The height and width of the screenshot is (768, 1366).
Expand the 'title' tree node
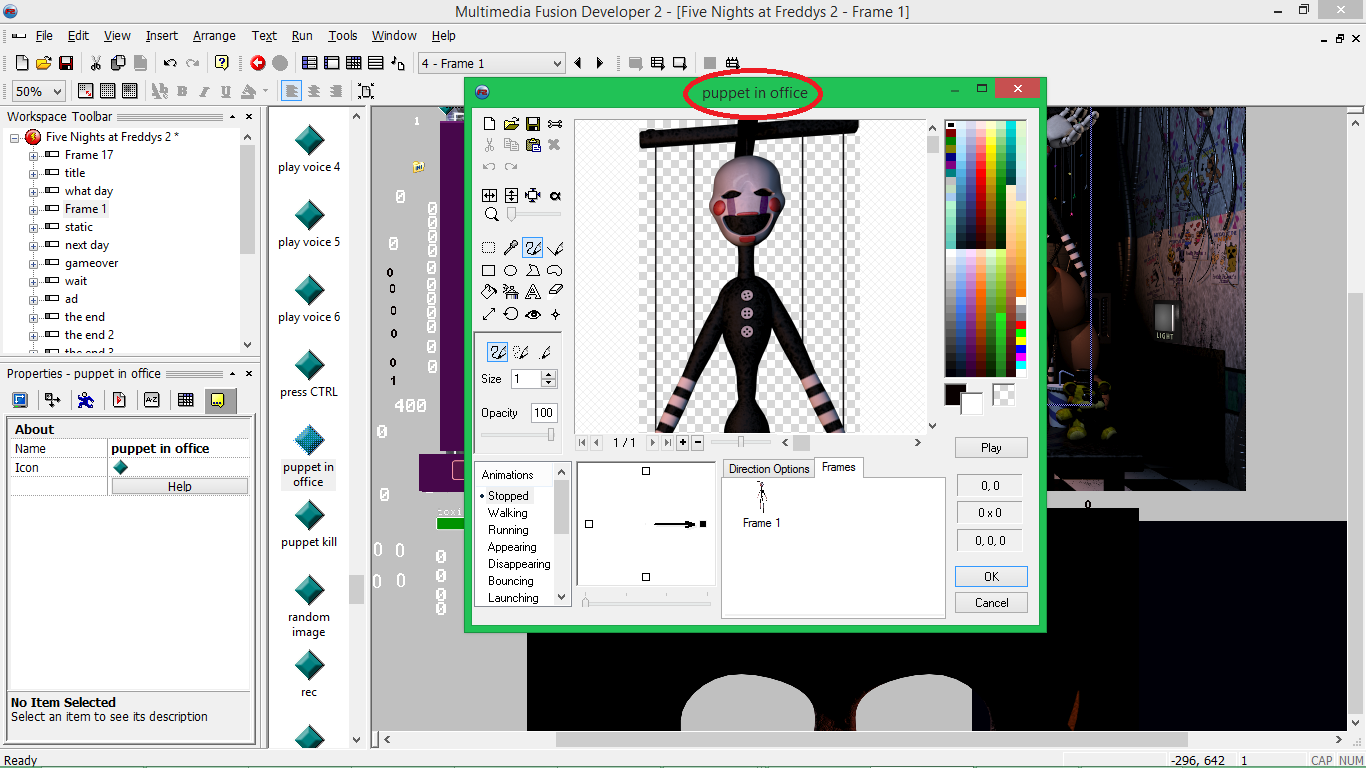33,173
